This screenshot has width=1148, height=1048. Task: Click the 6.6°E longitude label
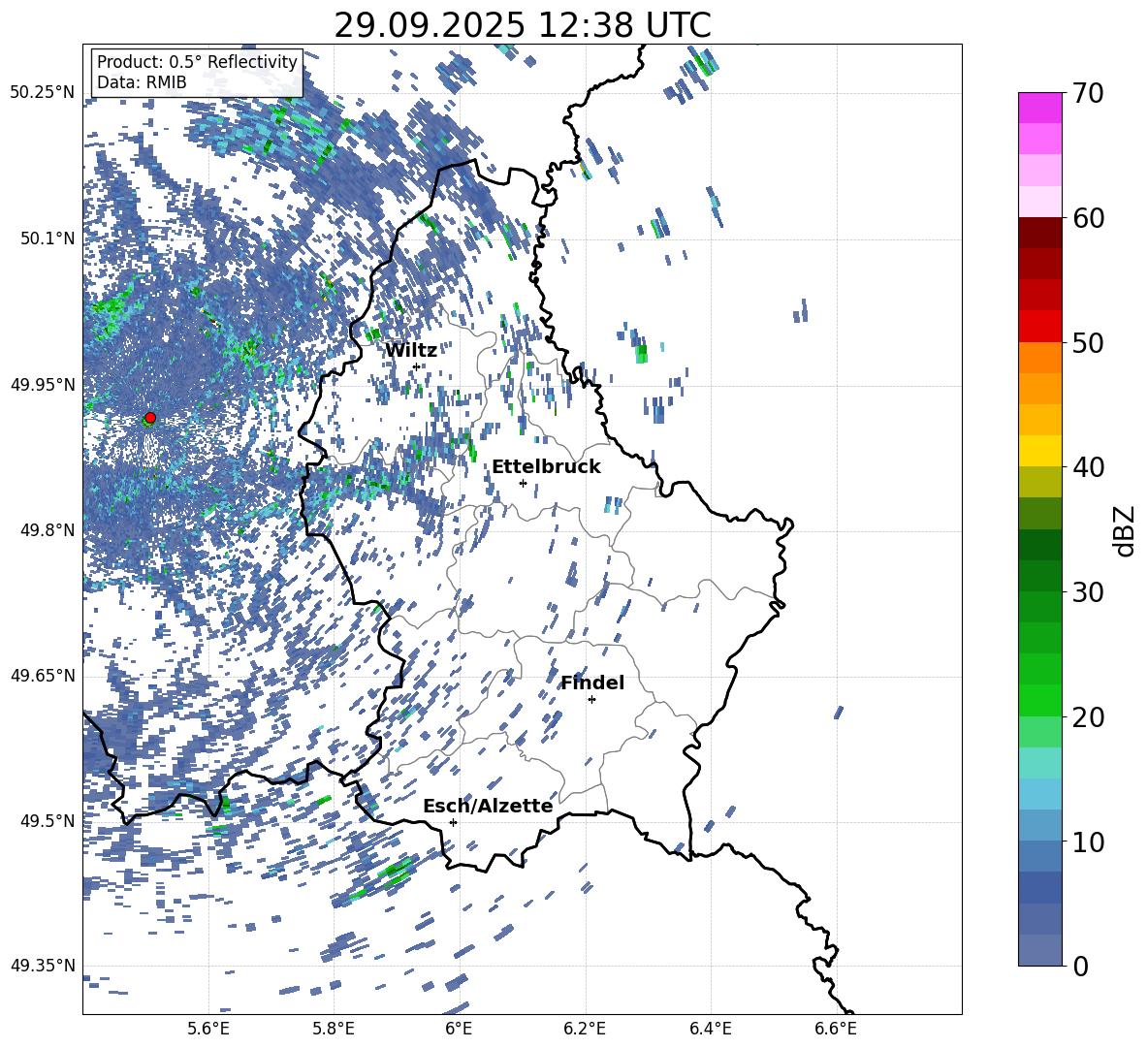836,1029
